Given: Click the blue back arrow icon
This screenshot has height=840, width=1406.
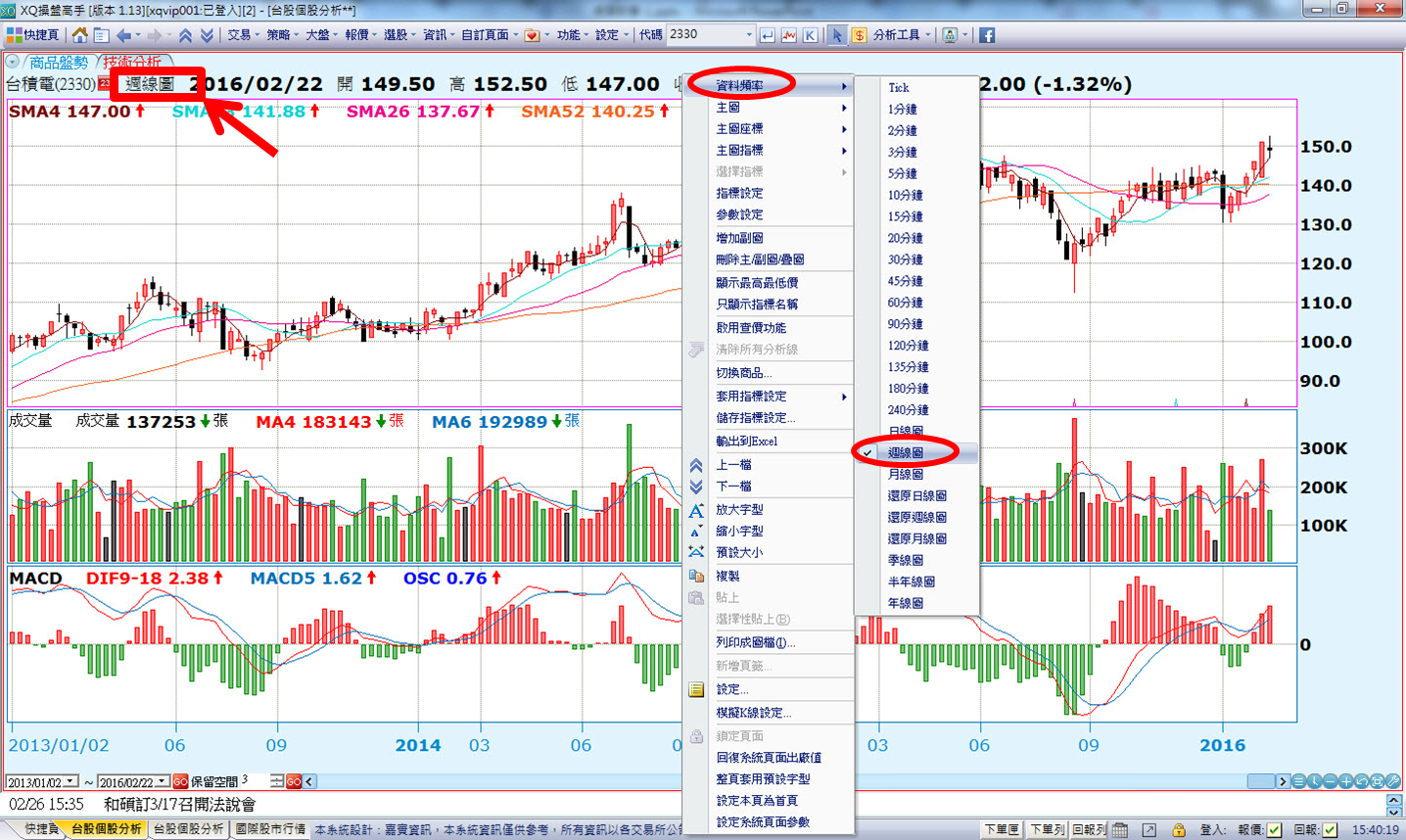Looking at the screenshot, I should tap(123, 35).
